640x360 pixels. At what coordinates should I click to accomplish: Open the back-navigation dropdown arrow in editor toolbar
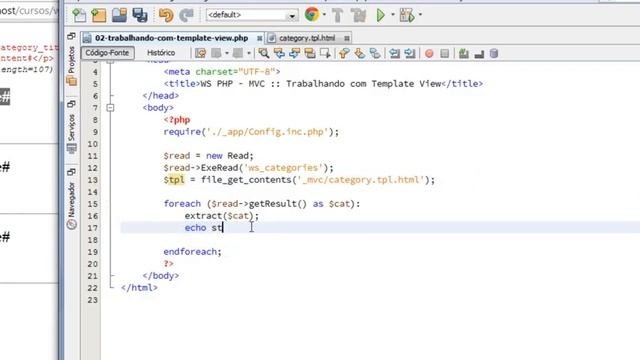[227, 53]
